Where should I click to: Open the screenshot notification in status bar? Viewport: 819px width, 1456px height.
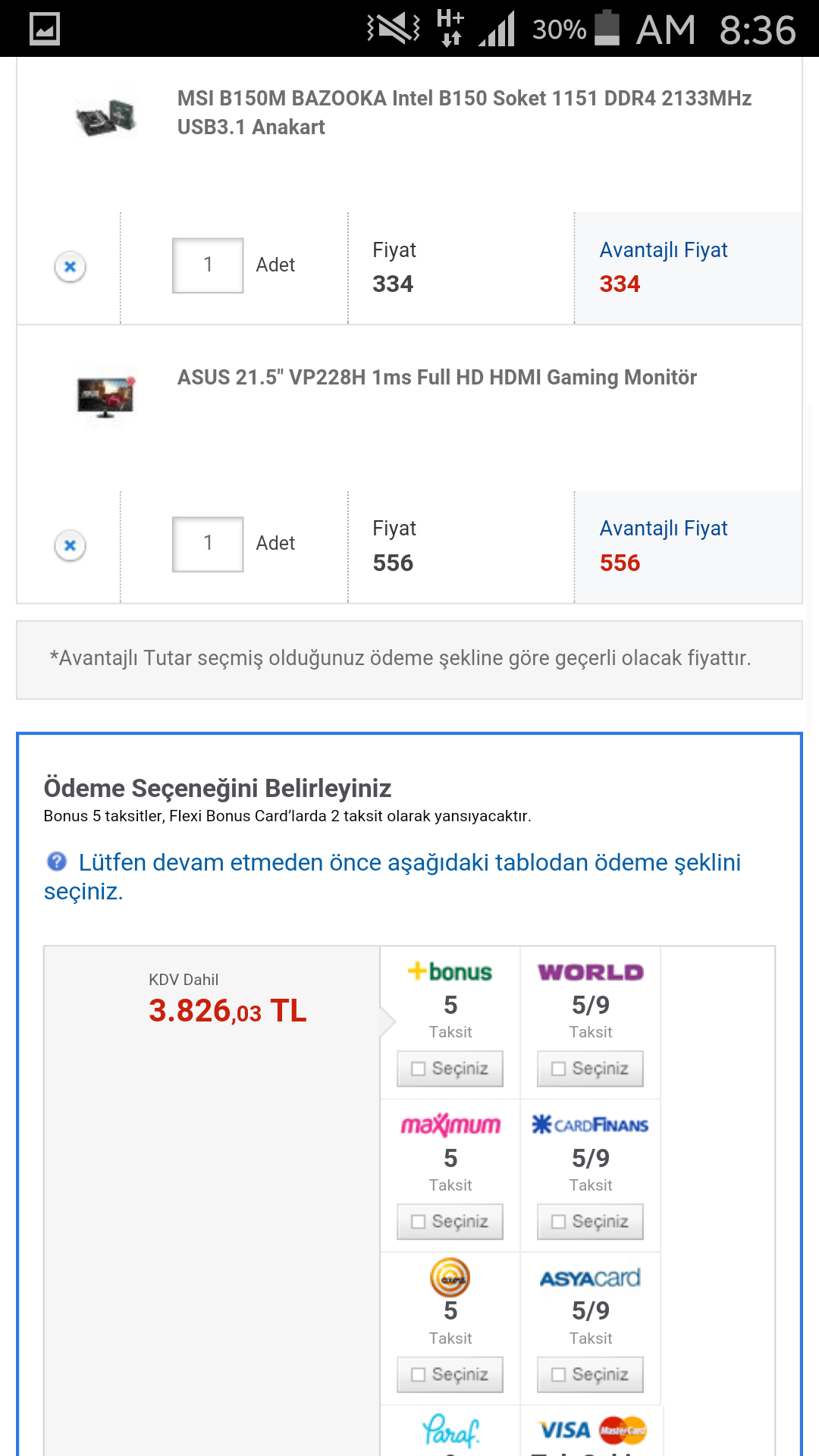45,29
